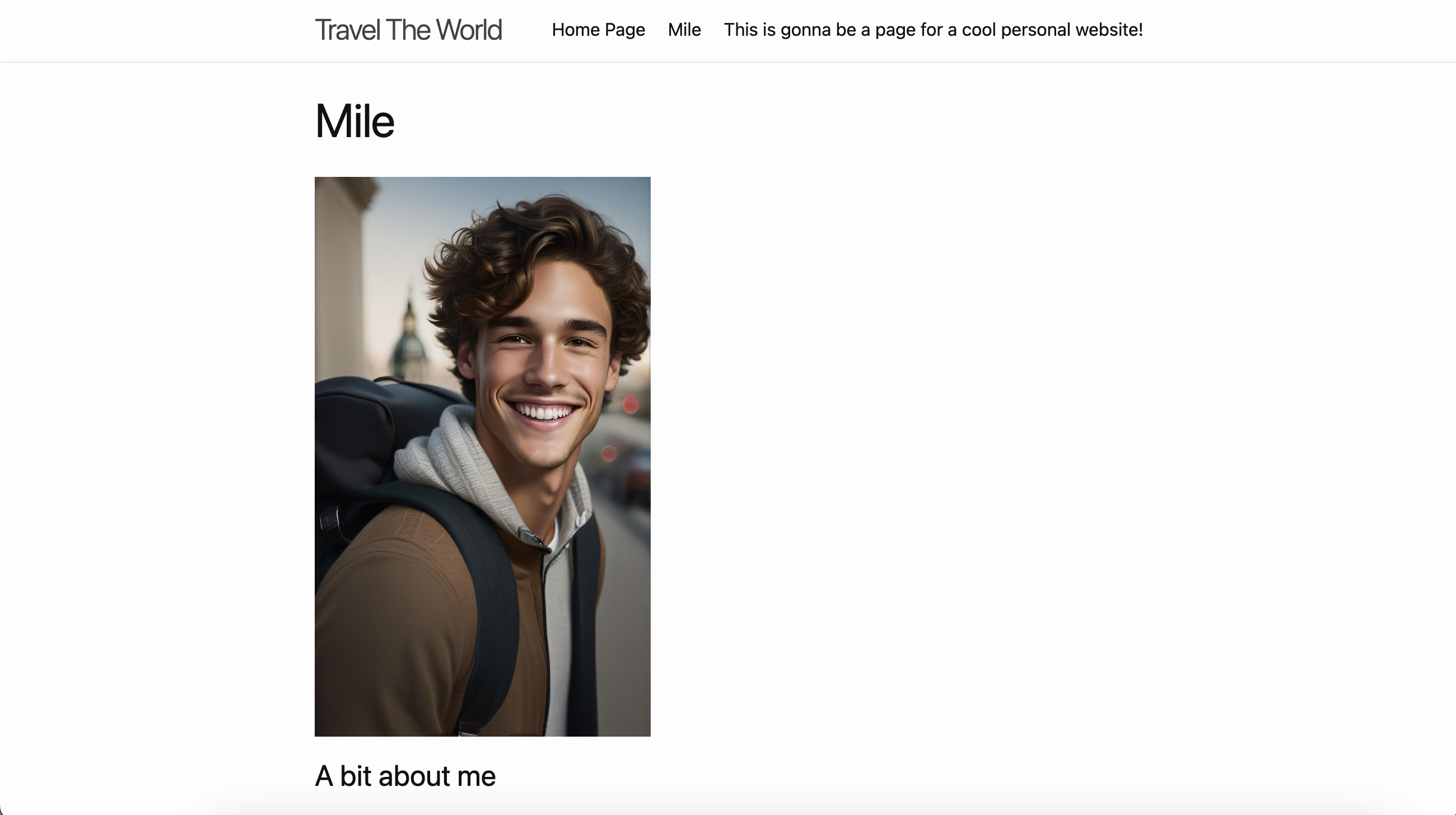Click the blurred car in photo background
The height and width of the screenshot is (815, 1456).
[x=638, y=475]
